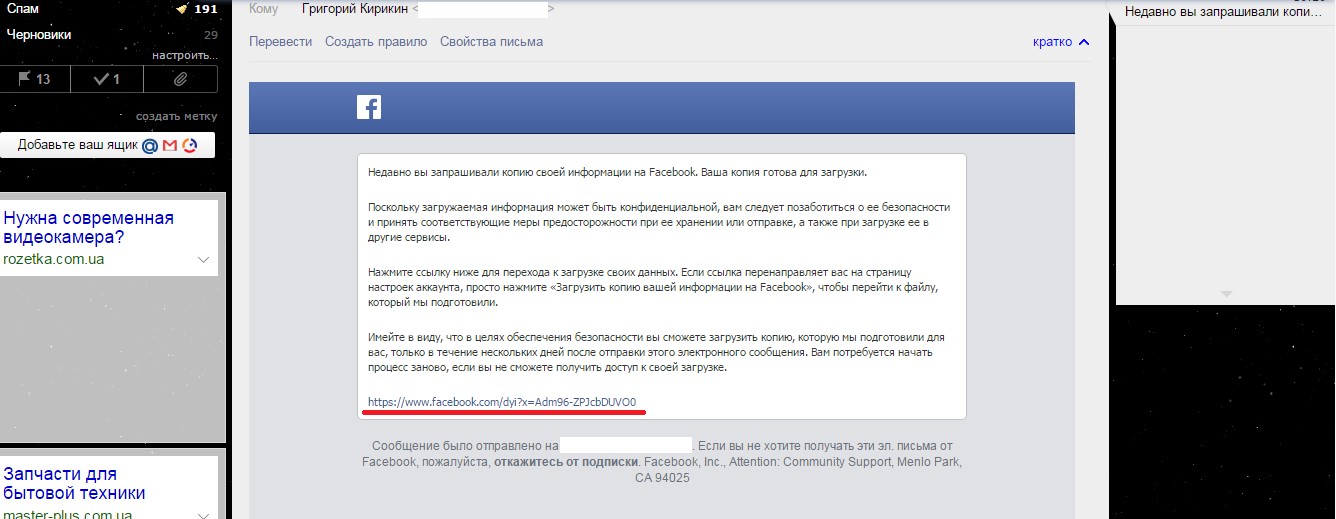Click the drafts count 29
Viewport: 1336px width, 519px height.
[x=211, y=35]
